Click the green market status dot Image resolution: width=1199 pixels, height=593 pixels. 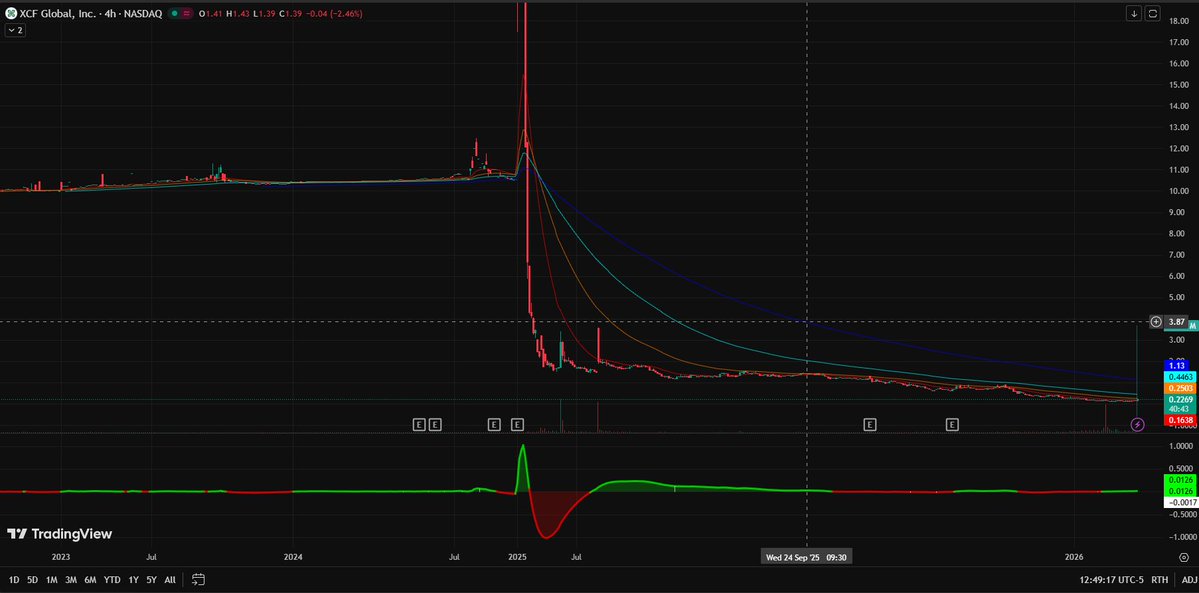coord(175,14)
